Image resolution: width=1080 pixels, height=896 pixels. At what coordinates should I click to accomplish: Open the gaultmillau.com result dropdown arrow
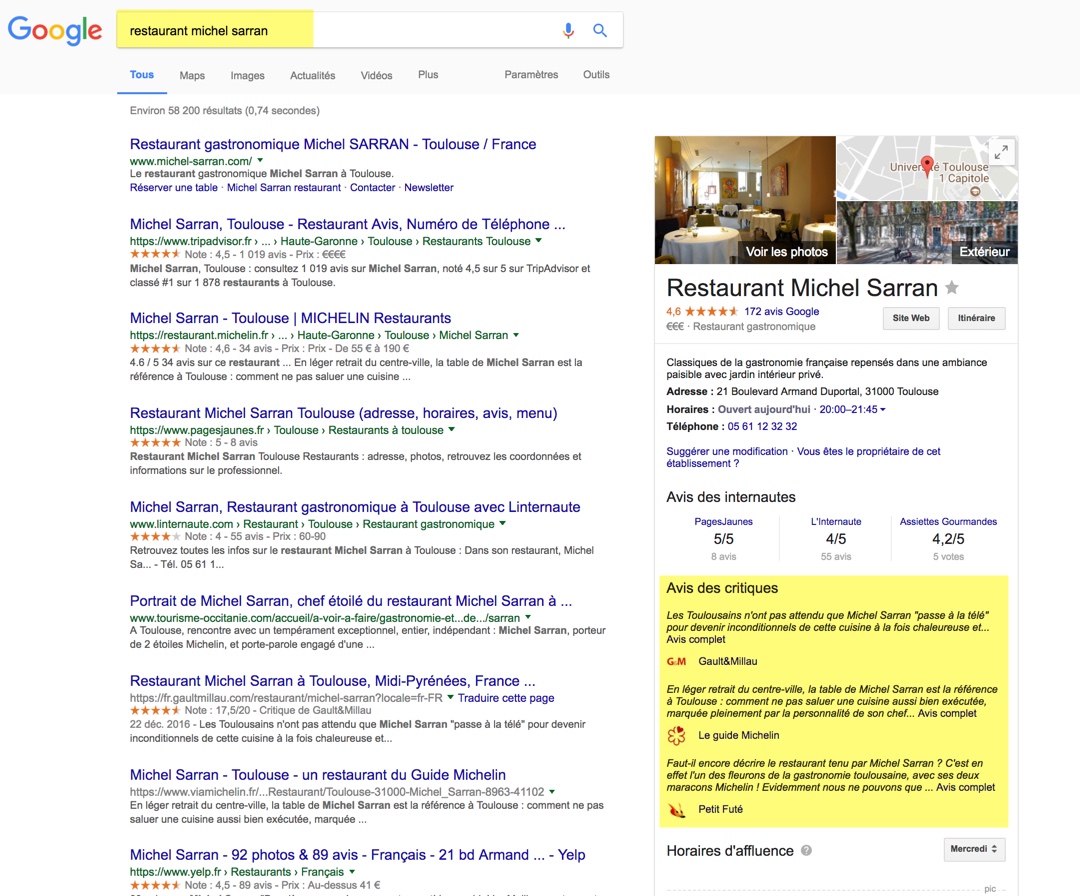pos(450,697)
